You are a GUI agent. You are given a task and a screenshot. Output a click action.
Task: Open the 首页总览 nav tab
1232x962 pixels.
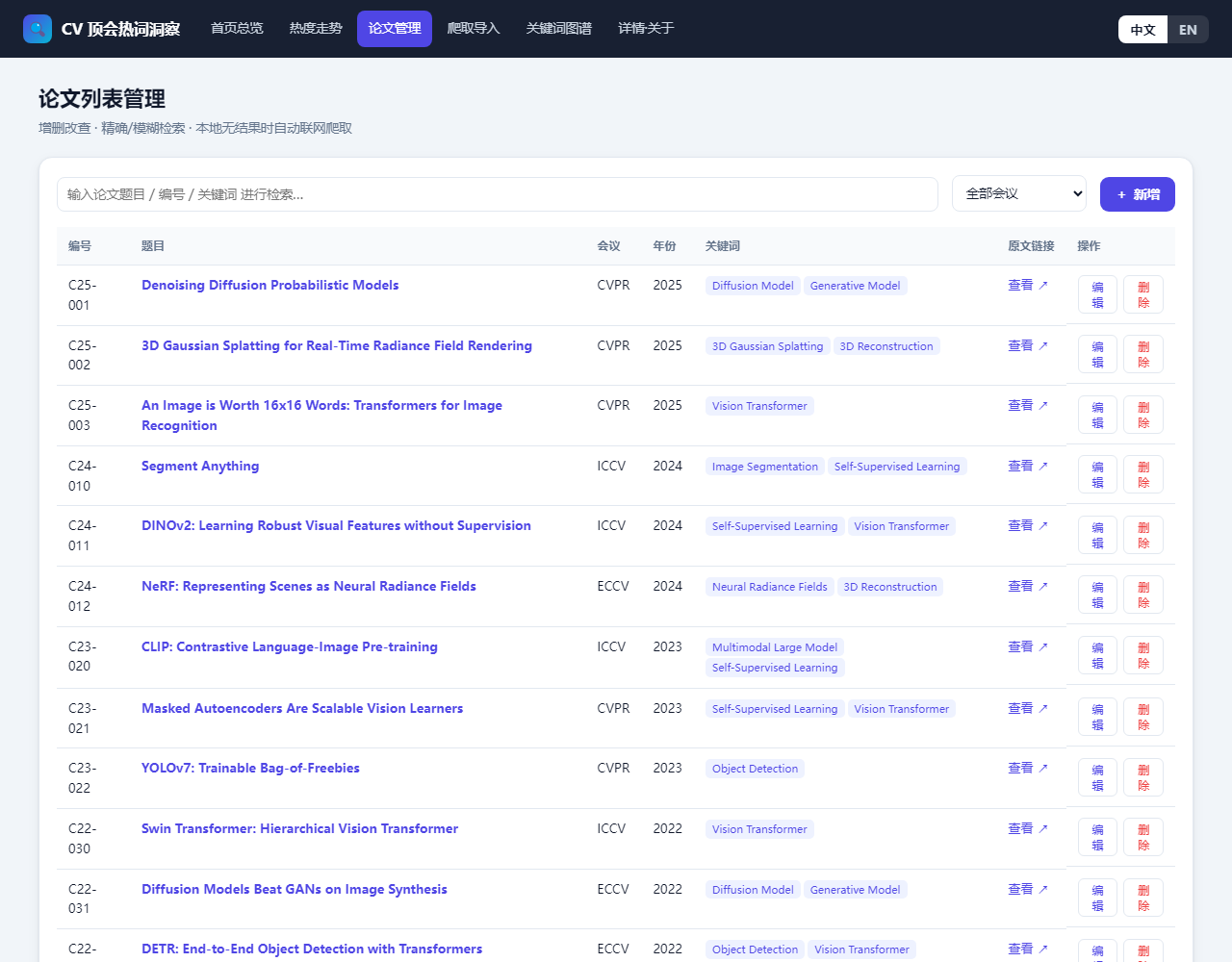pyautogui.click(x=237, y=29)
